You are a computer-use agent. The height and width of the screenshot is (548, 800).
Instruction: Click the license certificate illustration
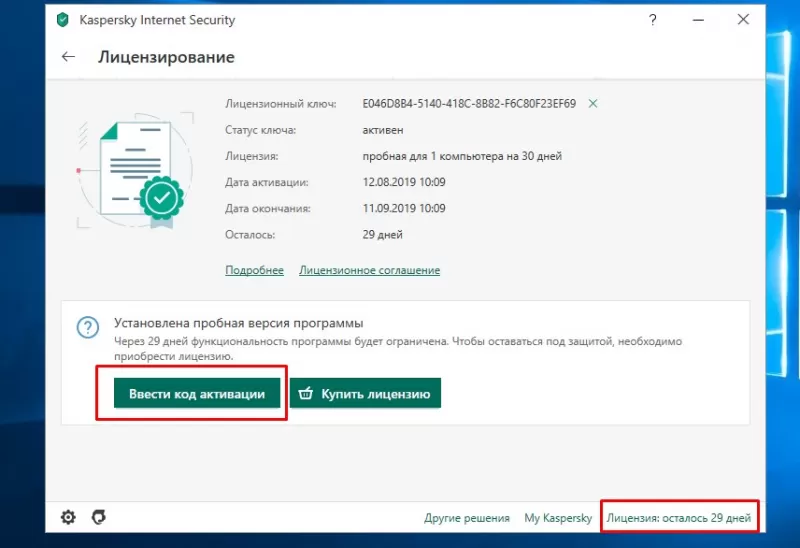pyautogui.click(x=136, y=171)
